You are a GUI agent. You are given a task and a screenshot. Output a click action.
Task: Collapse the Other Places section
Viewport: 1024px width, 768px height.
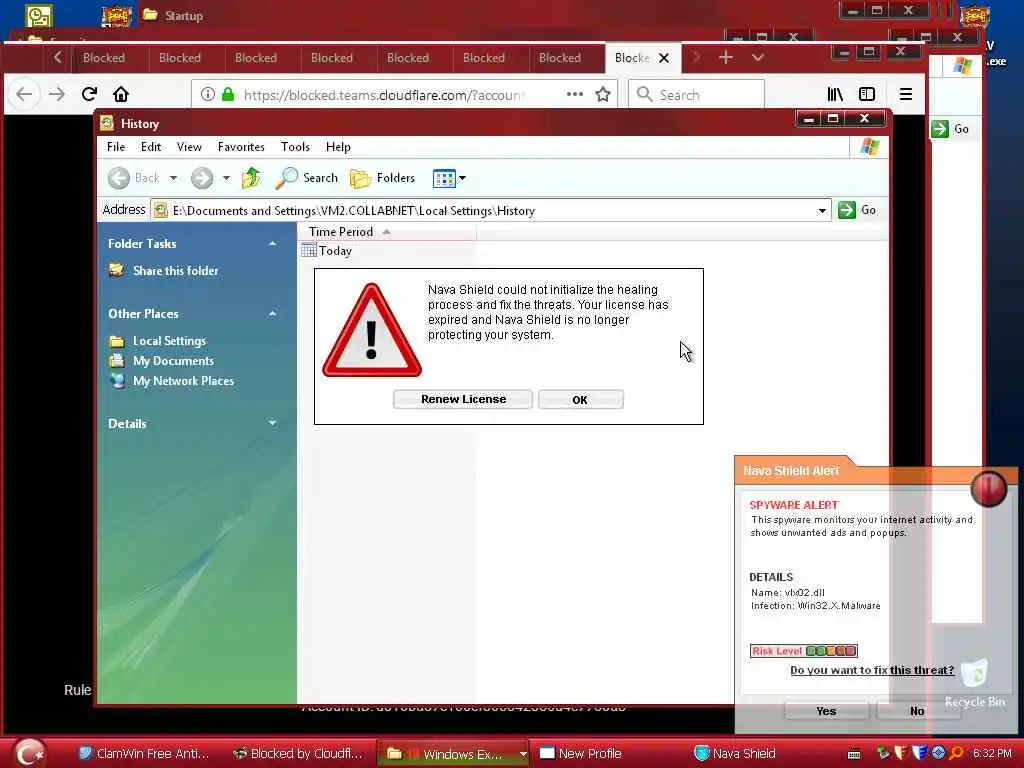click(x=272, y=313)
